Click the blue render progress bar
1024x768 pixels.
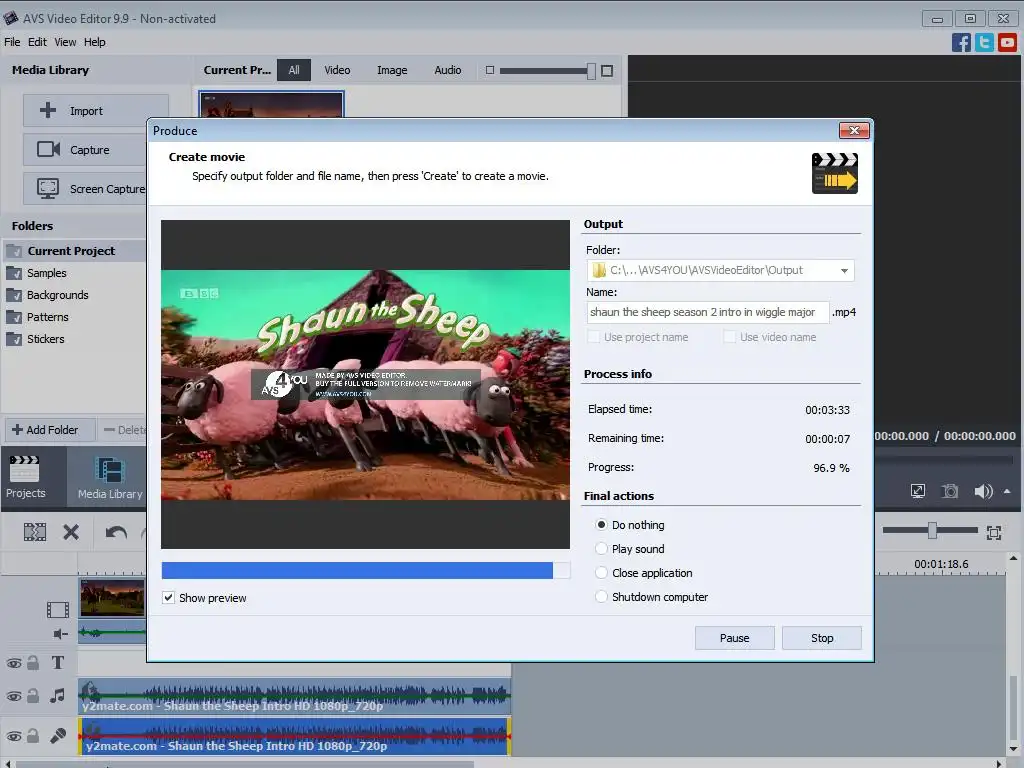pyautogui.click(x=357, y=570)
